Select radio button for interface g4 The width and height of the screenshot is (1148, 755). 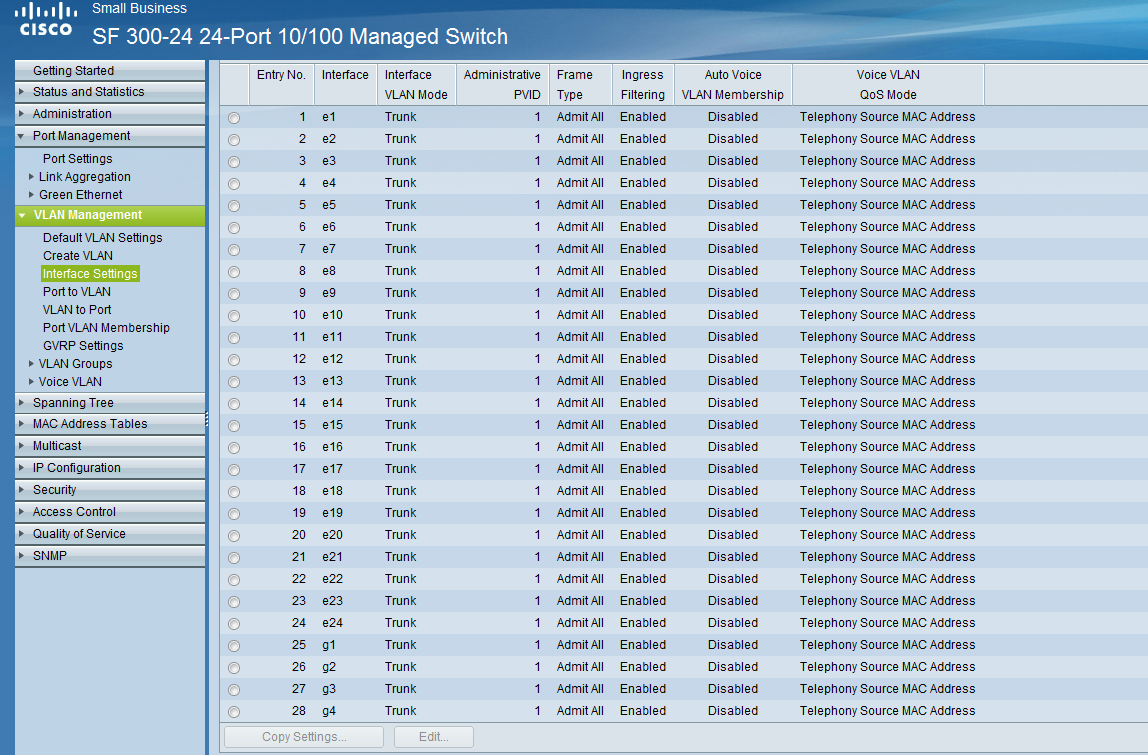coord(234,712)
